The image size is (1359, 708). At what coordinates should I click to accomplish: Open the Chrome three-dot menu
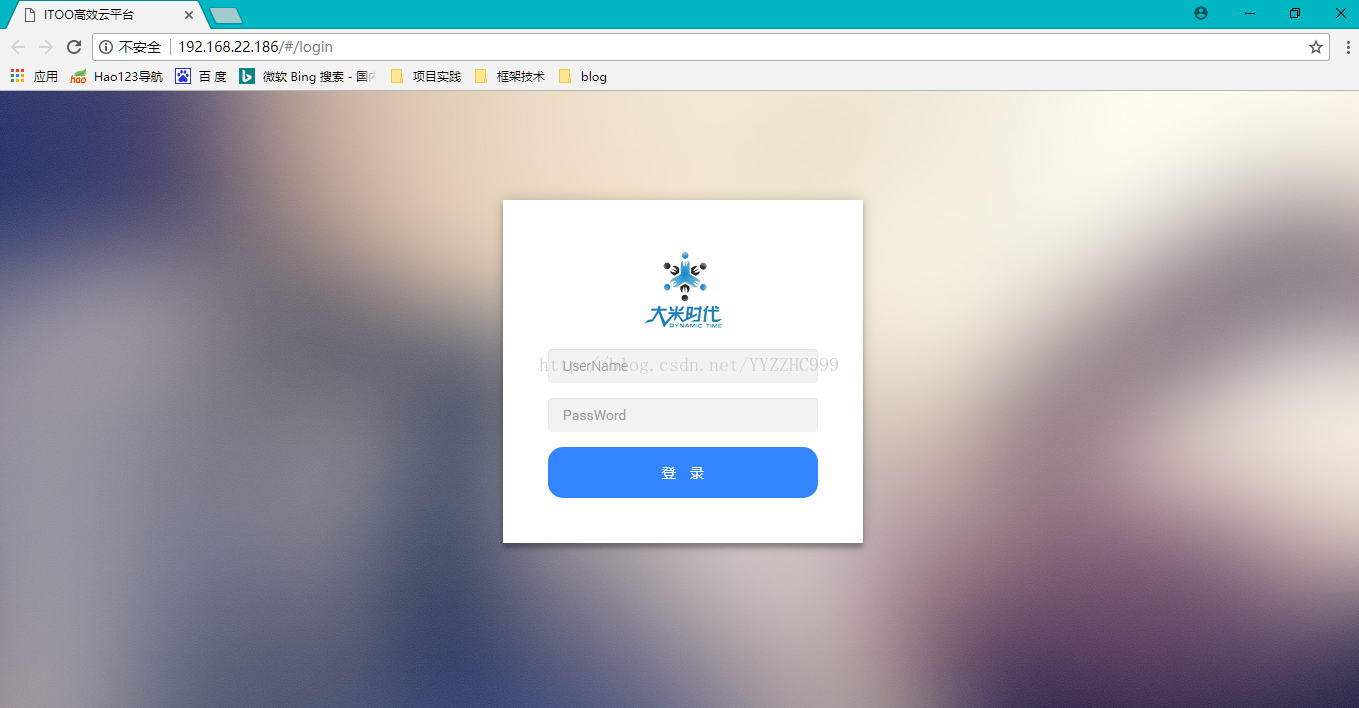click(x=1346, y=47)
